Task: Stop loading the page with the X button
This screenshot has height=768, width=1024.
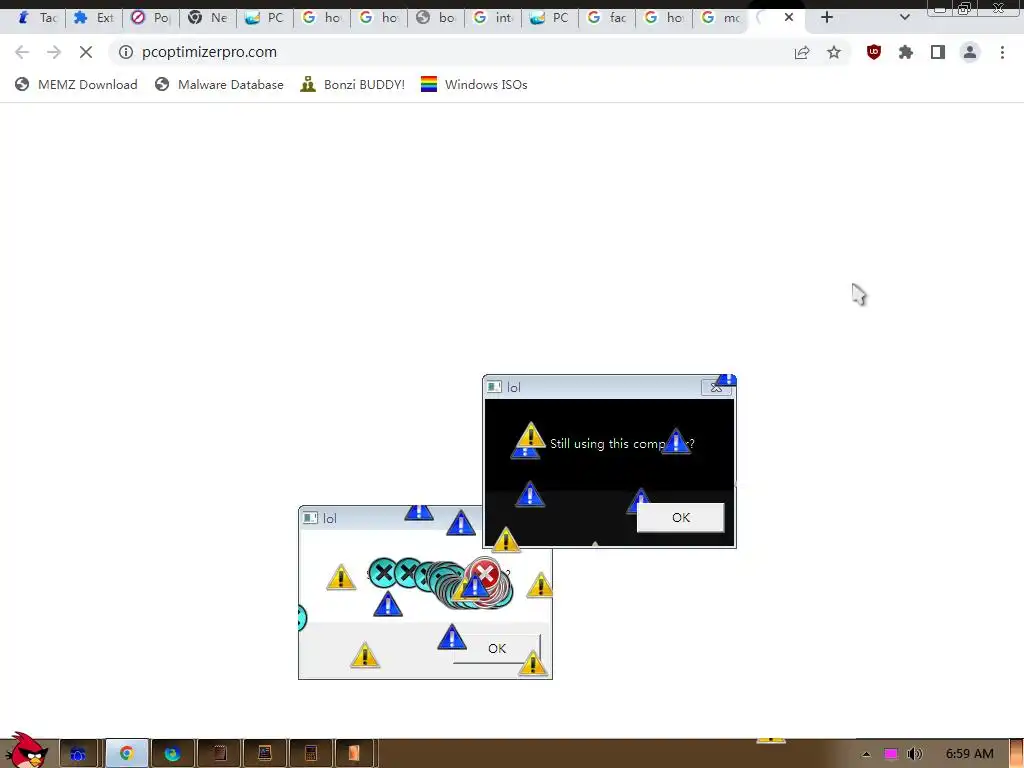Action: click(x=86, y=52)
